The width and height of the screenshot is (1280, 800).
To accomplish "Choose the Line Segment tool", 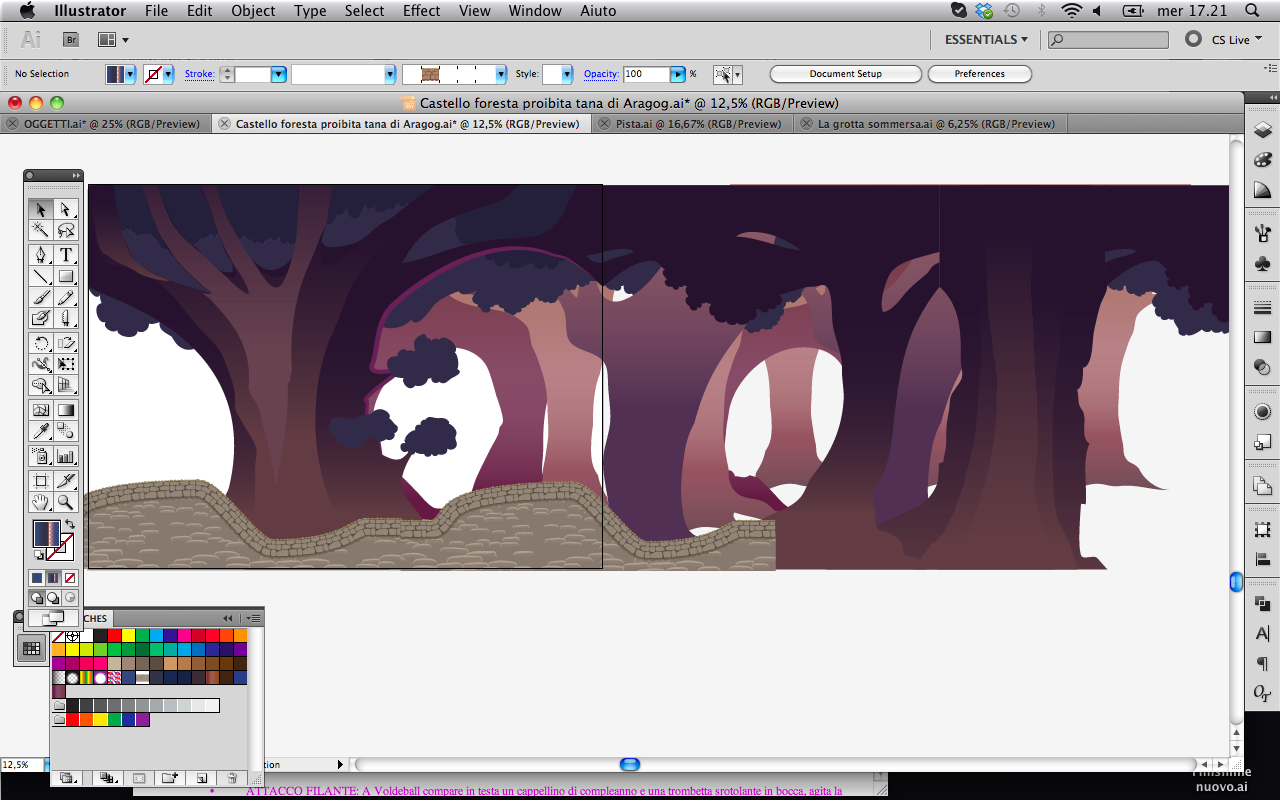I will click(41, 276).
